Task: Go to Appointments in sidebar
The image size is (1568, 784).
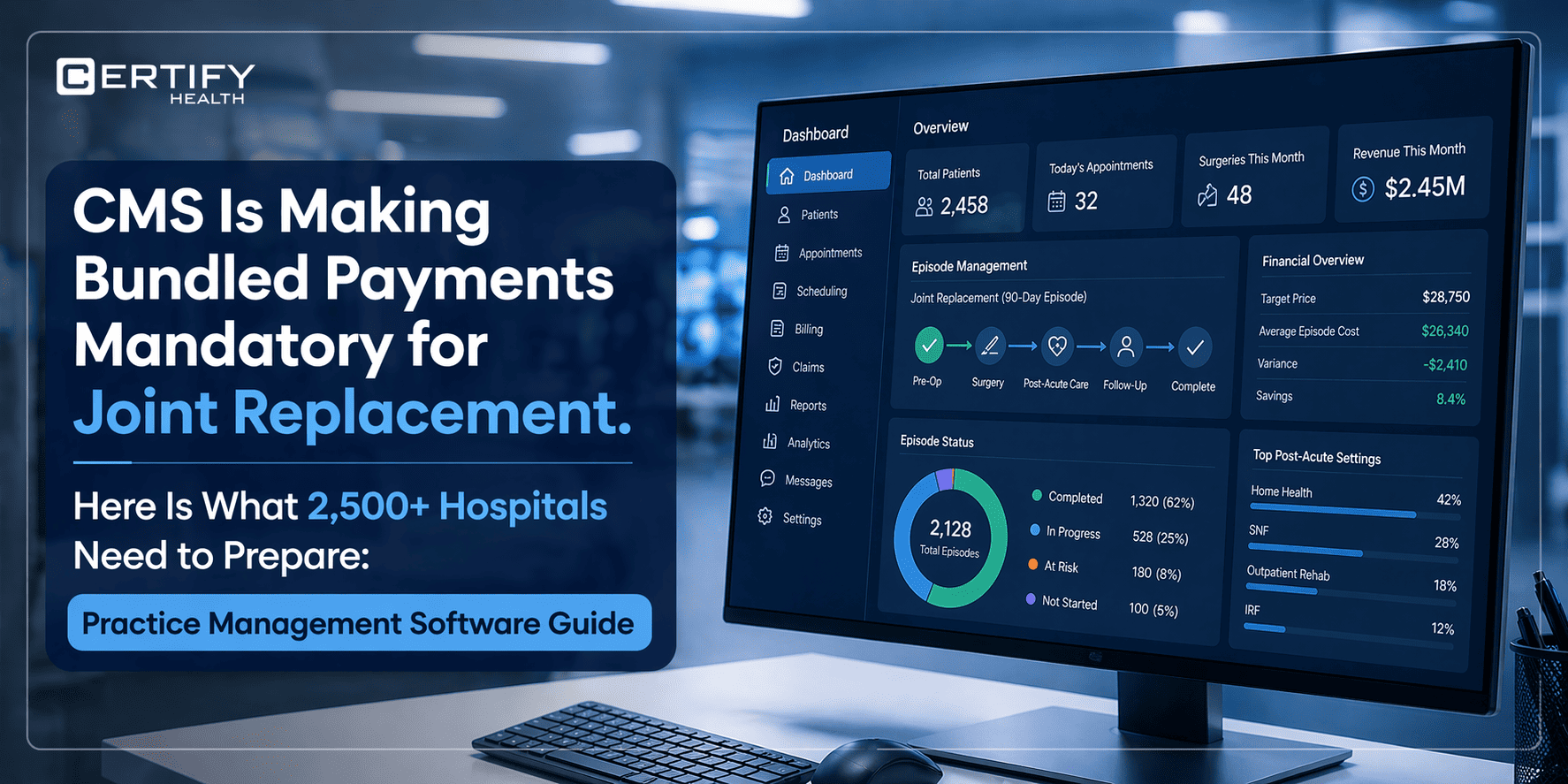Action: pos(829,254)
